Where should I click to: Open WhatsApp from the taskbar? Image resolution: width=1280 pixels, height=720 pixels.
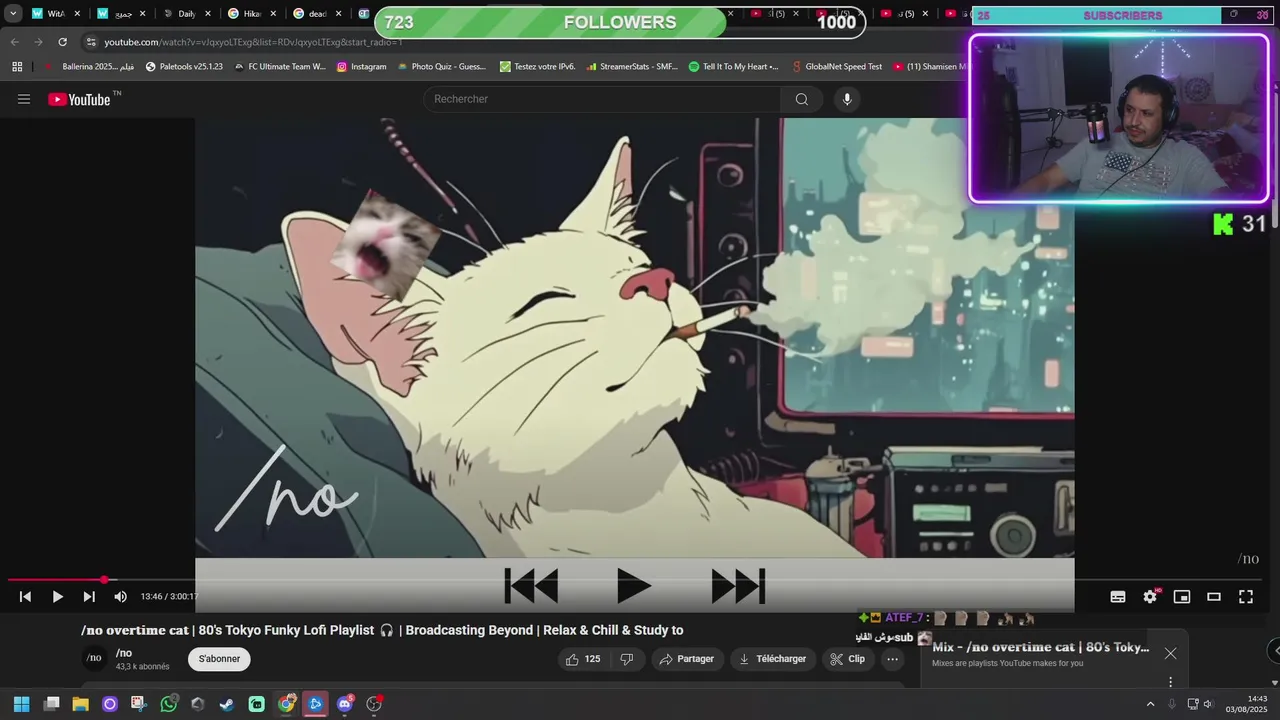168,704
